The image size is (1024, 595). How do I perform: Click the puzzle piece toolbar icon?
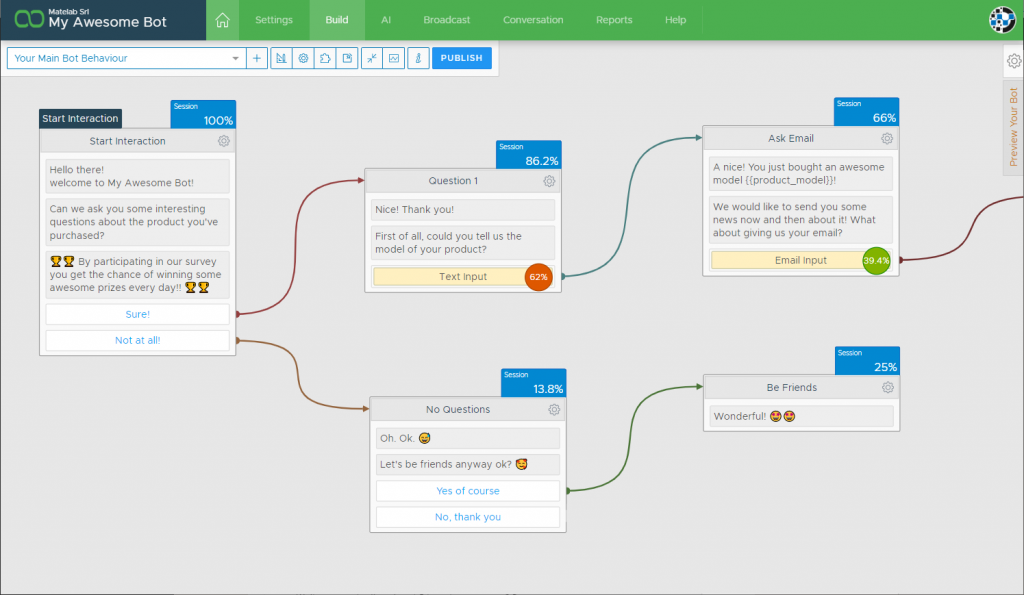pos(326,58)
